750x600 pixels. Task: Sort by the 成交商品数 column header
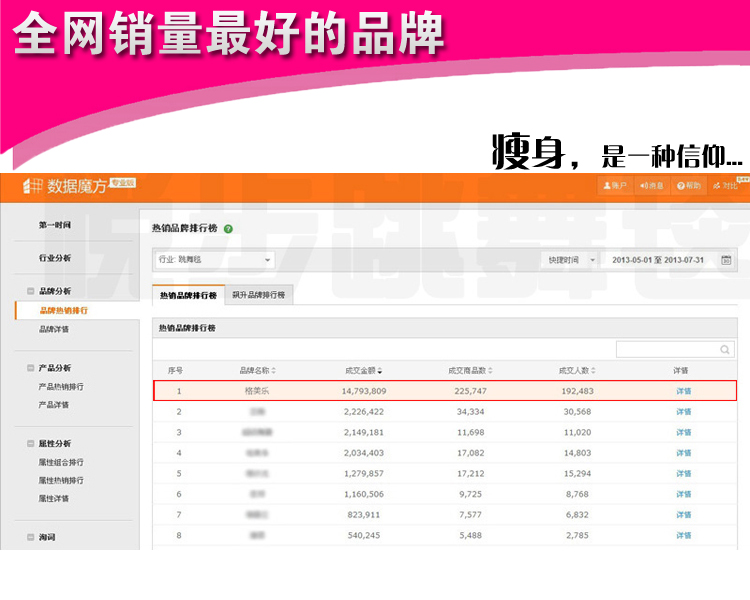(470, 370)
